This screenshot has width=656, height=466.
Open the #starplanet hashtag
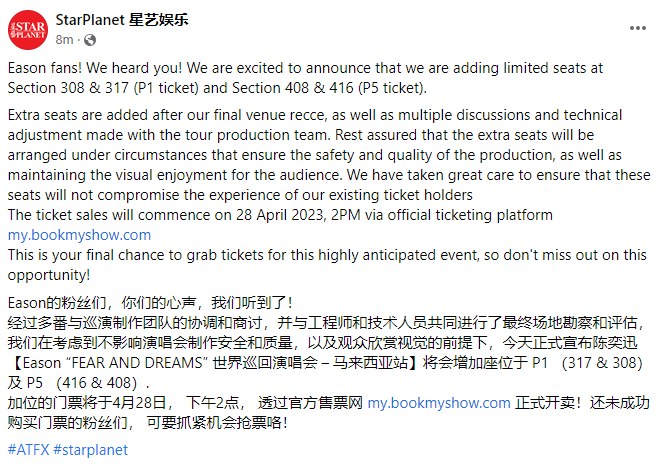click(90, 450)
